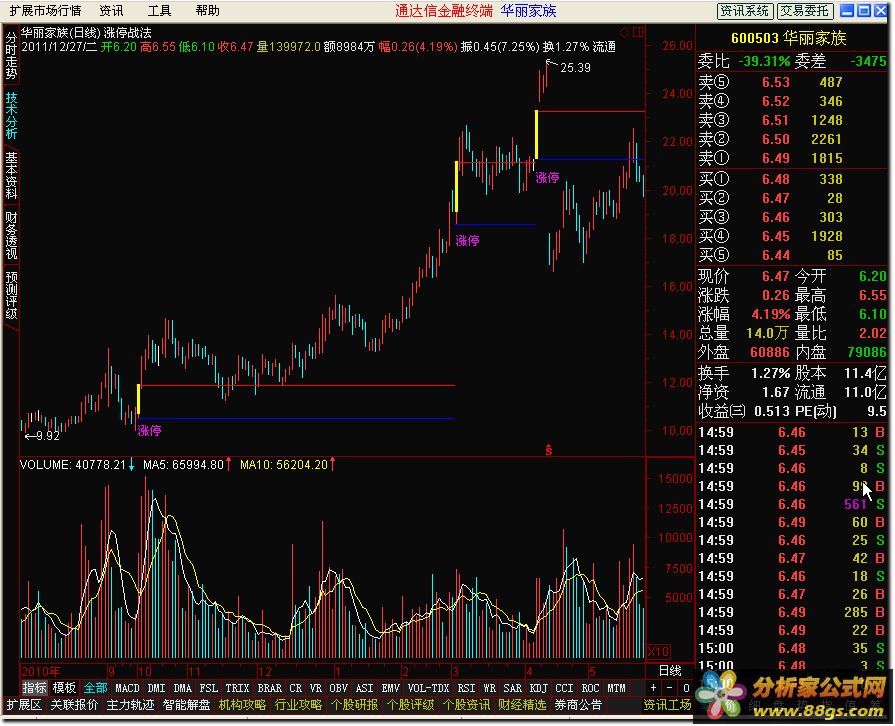Open the 个股评级 tab
Screen dimensions: 895x726
[x=410, y=705]
